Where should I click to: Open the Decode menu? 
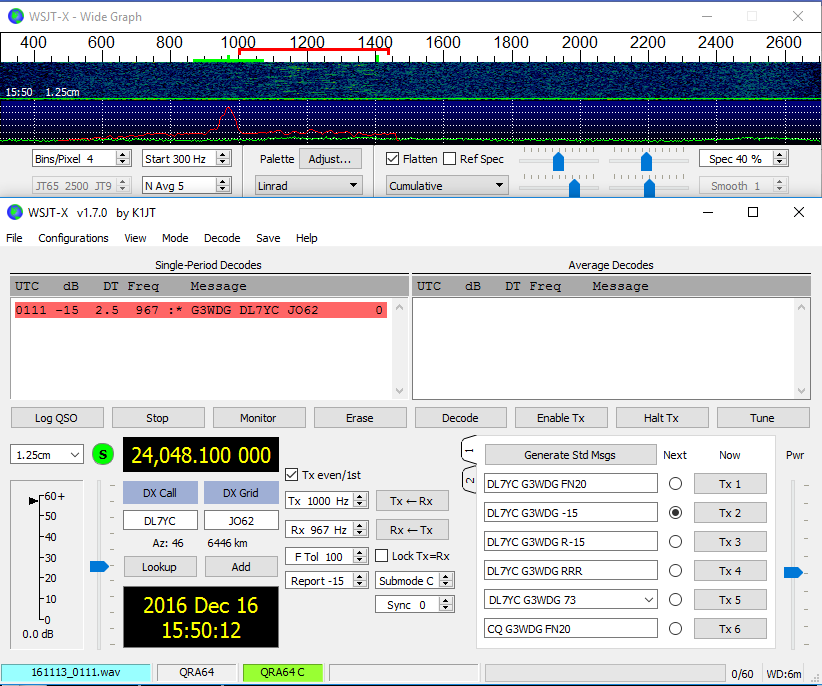coord(222,238)
